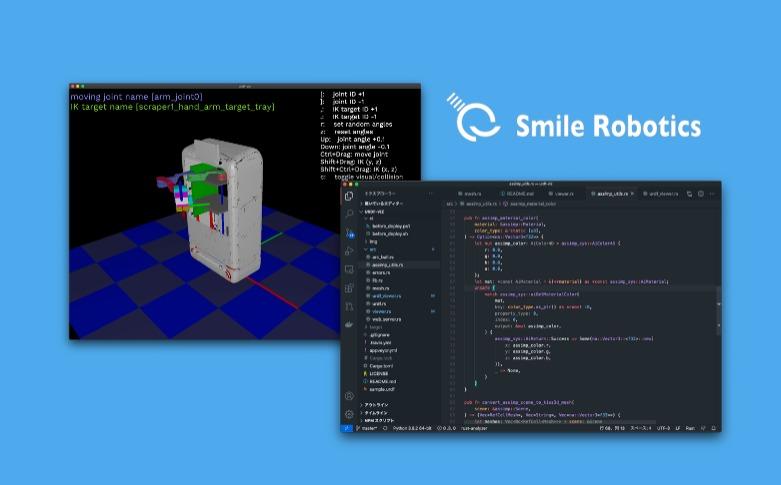Open the Remote Explorer monitor icon
781x485 pixels.
[349, 269]
